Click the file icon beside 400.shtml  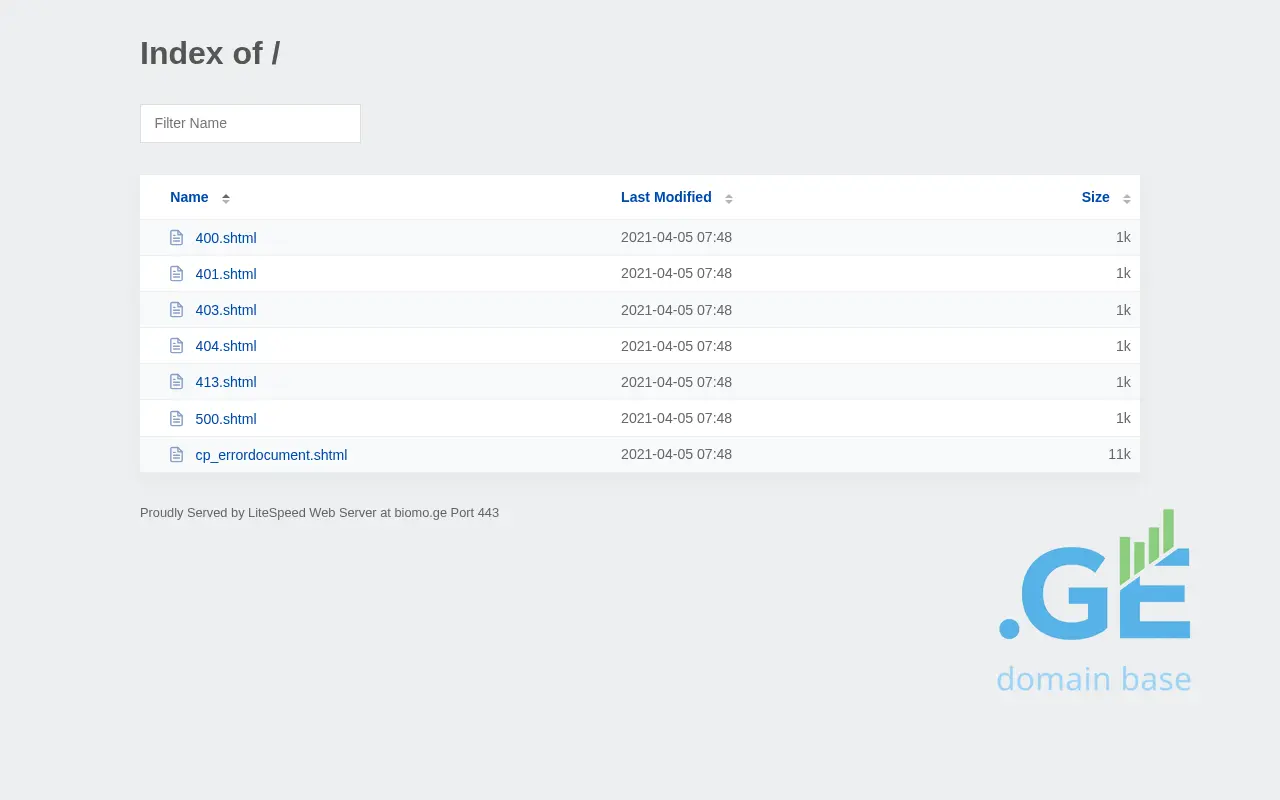coord(177,238)
